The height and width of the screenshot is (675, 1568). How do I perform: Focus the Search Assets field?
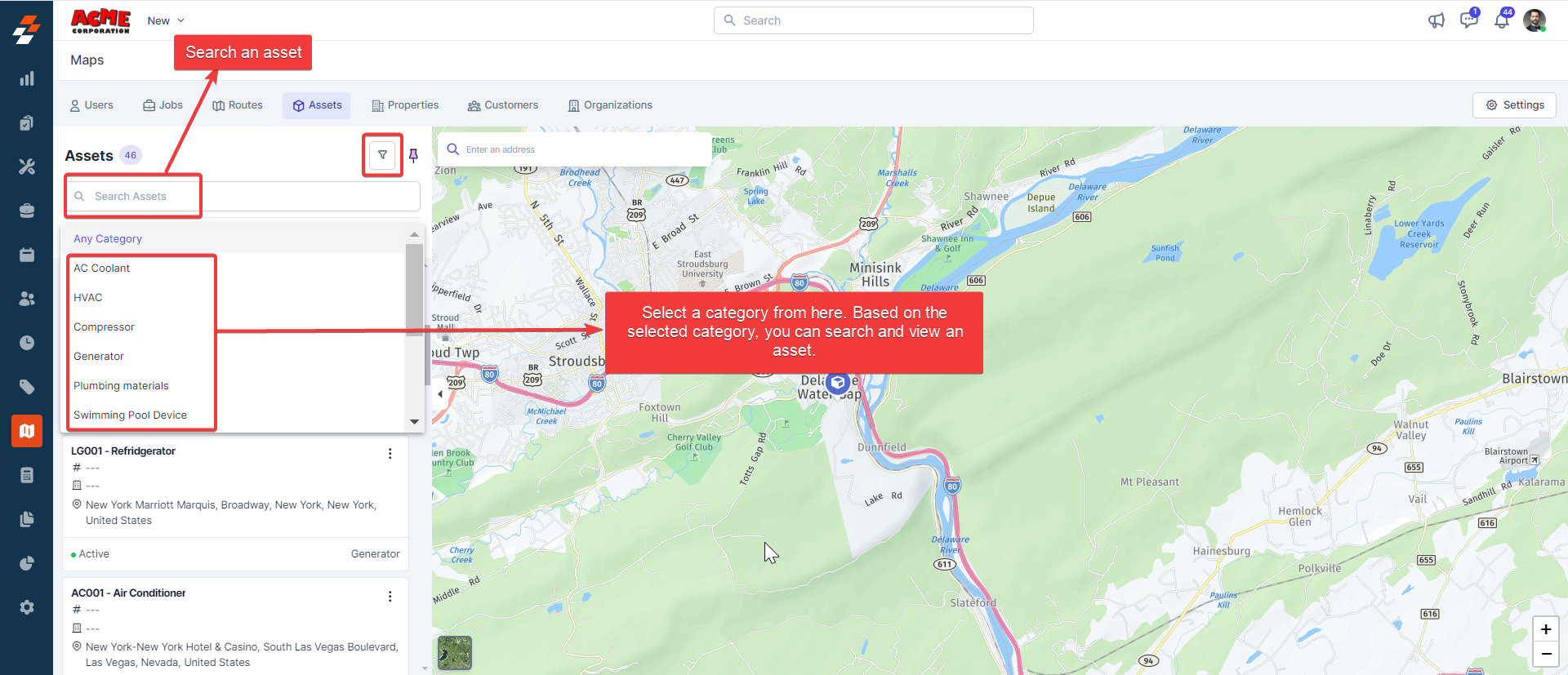click(243, 197)
